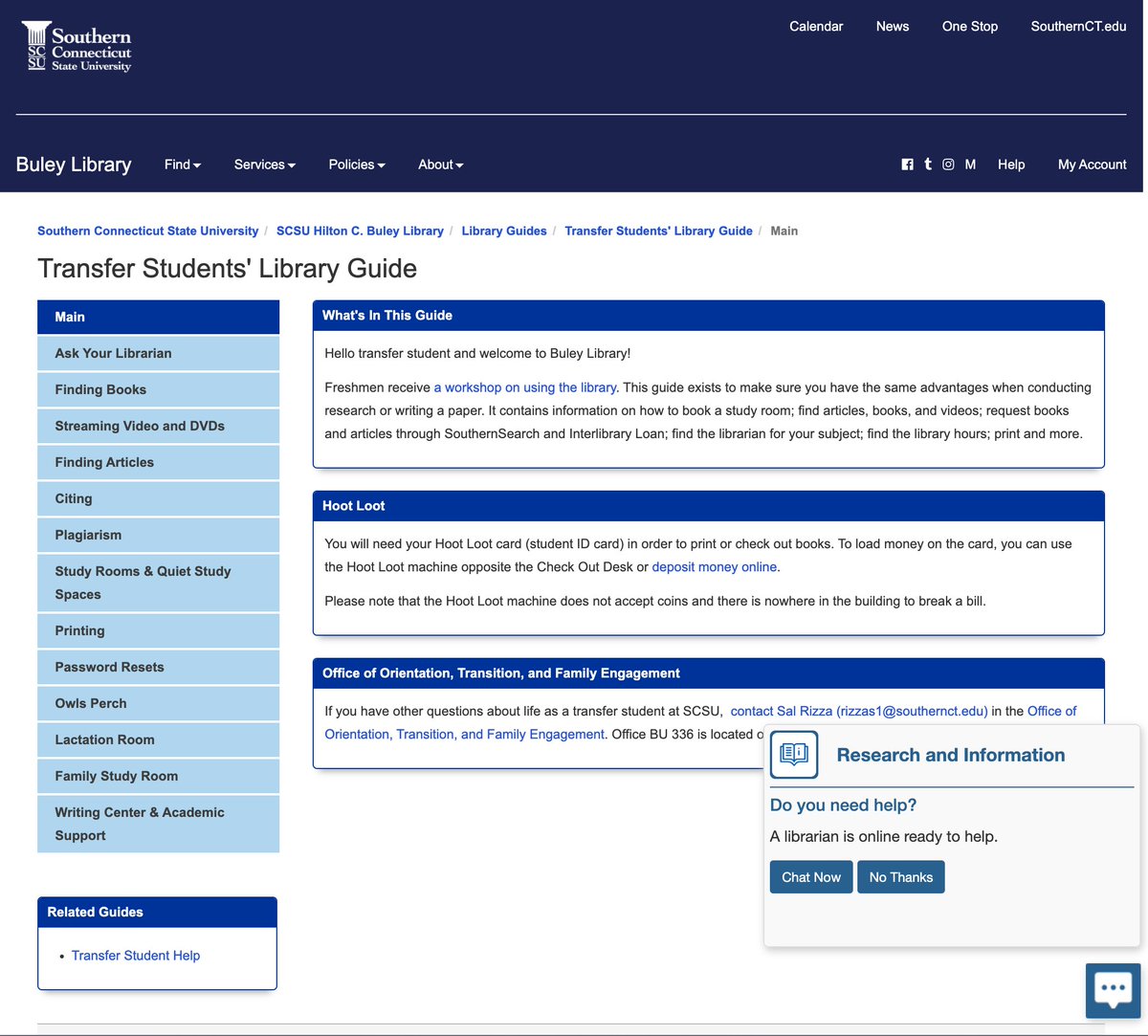Image resolution: width=1148 pixels, height=1036 pixels.
Task: Open the Family Study Room page
Action: coord(158,776)
